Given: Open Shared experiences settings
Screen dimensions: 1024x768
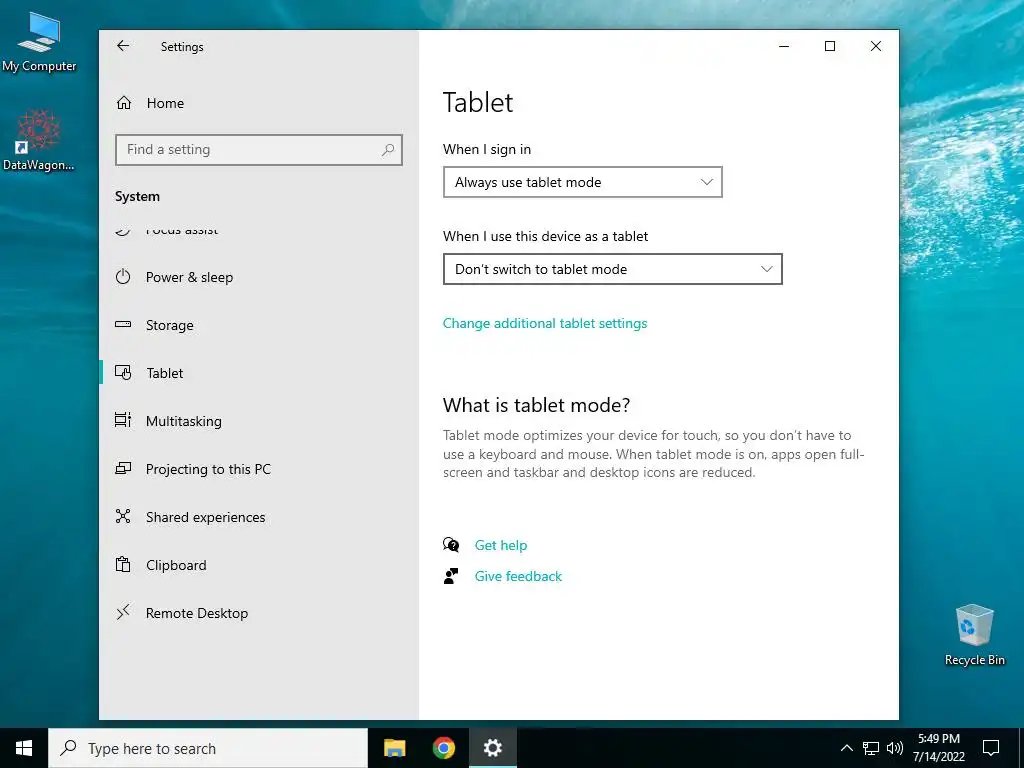Looking at the screenshot, I should coord(259,517).
